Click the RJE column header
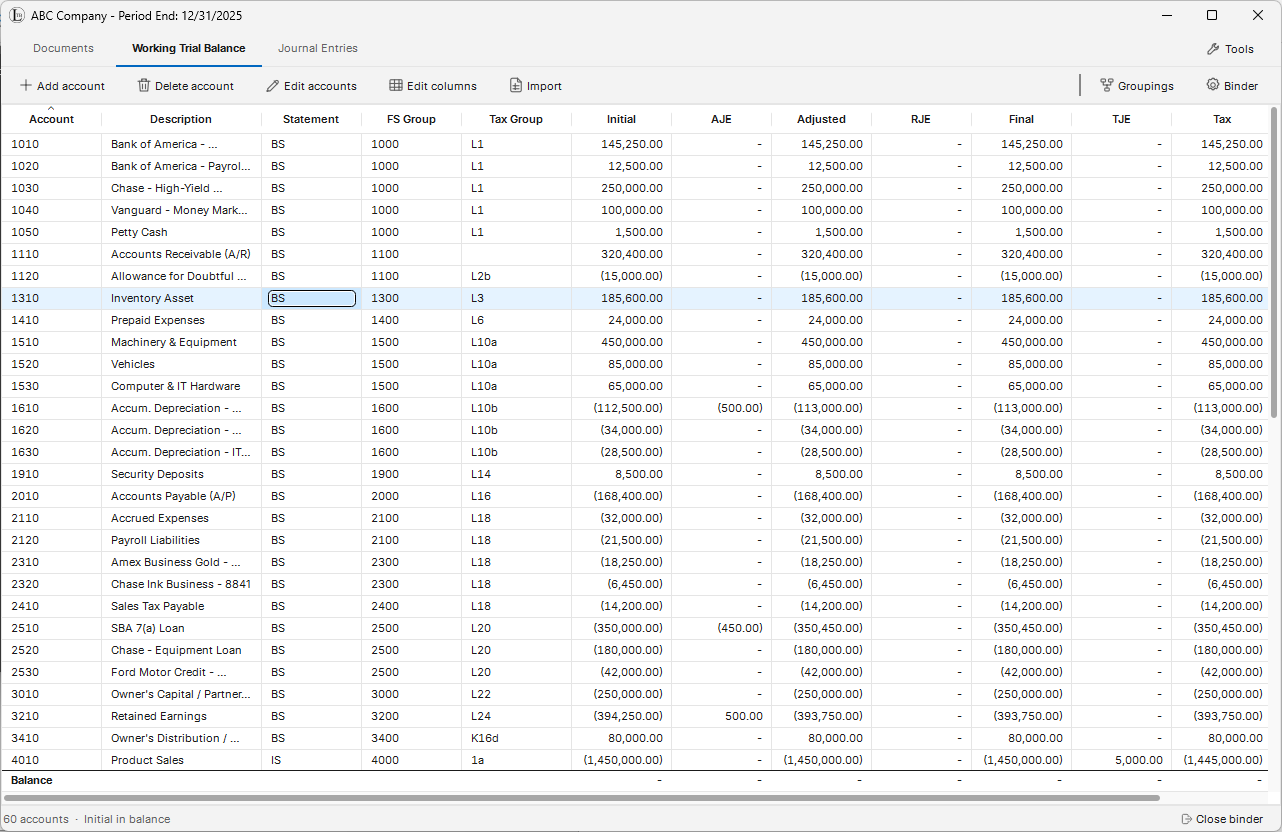1282x832 pixels. (921, 119)
